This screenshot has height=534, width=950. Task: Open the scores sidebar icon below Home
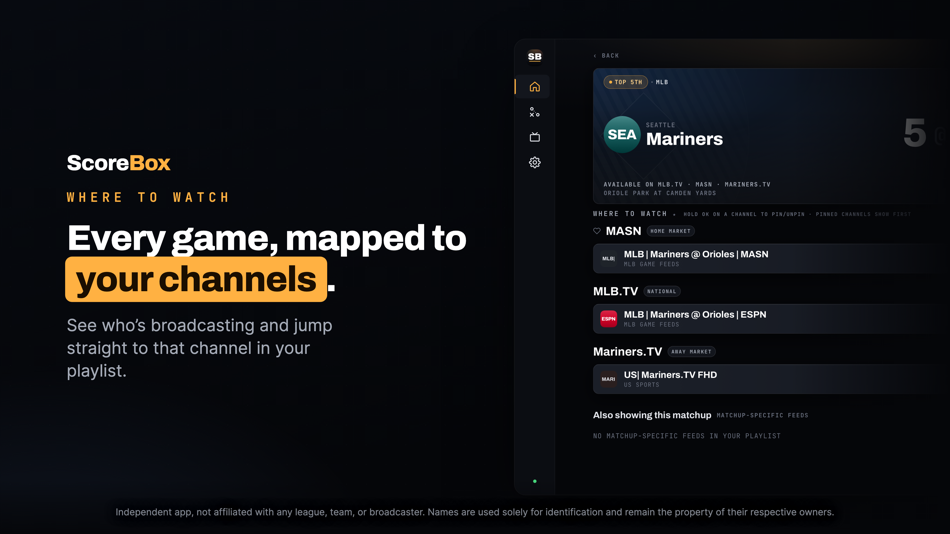click(x=534, y=112)
